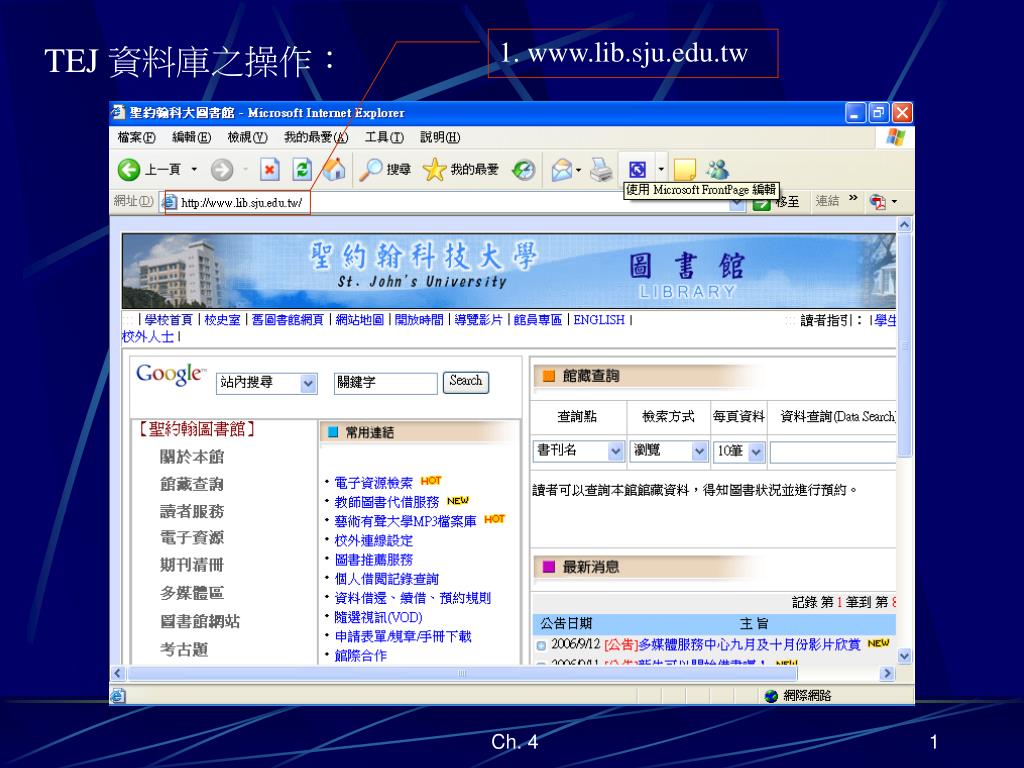Click the Forward arrow icon
Viewport: 1024px width, 768px height.
[x=222, y=170]
